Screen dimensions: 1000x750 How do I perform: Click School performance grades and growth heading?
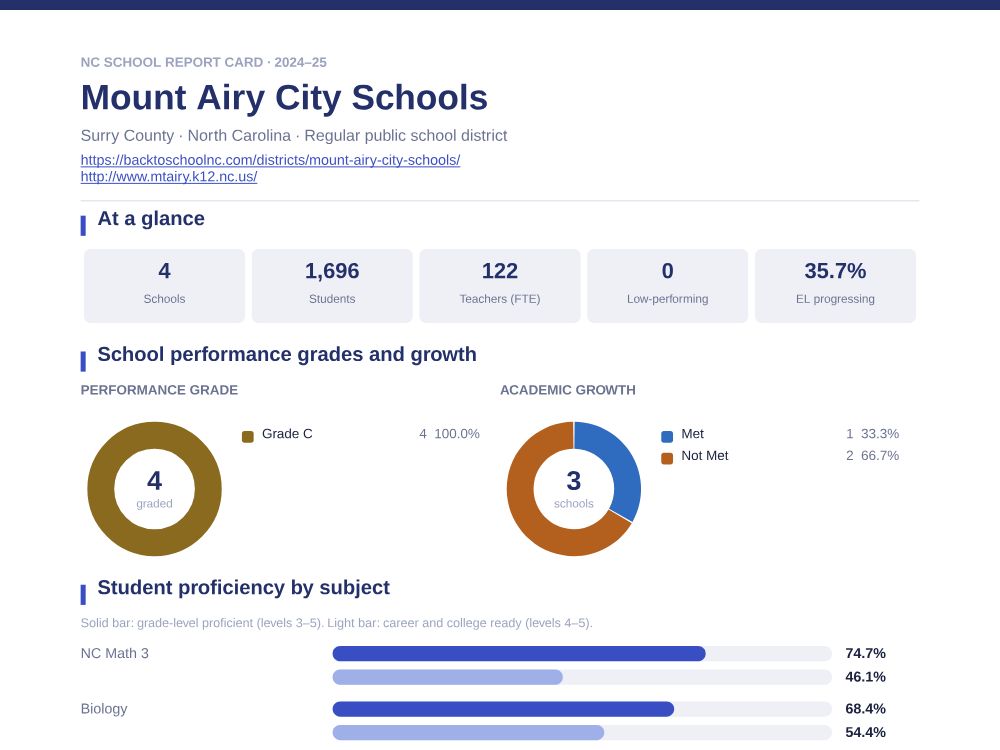coord(287,355)
